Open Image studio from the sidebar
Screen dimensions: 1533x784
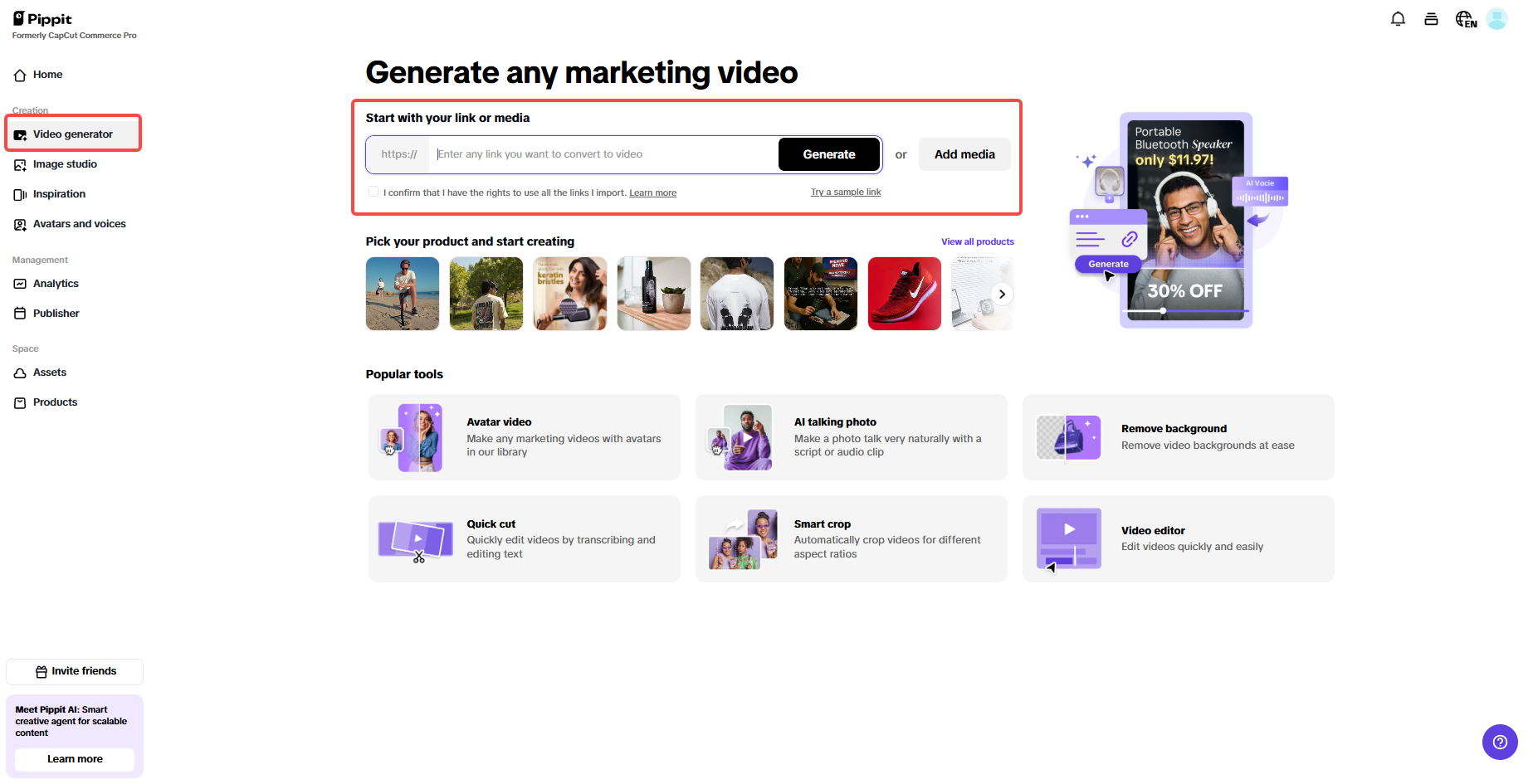(64, 164)
